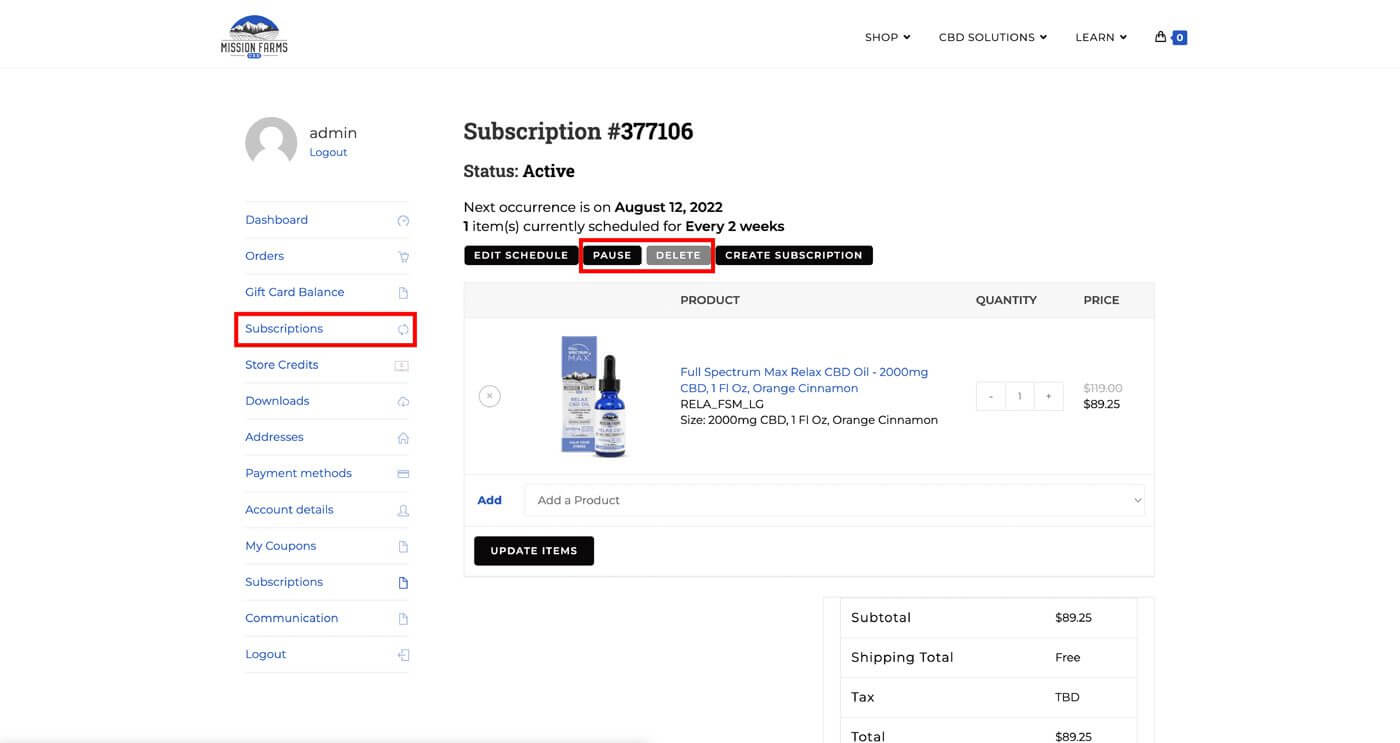
Task: Click the Downloads cloud icon
Action: [403, 402]
